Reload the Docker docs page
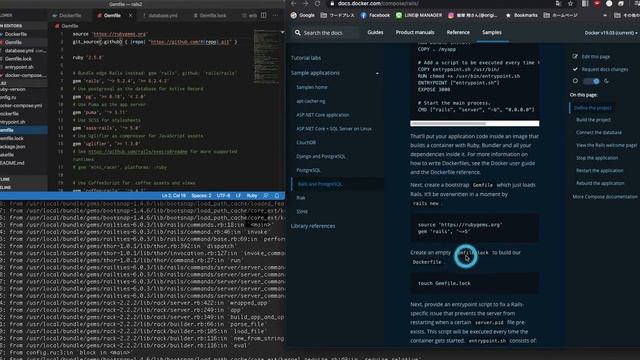The height and width of the screenshot is (360, 640). click(x=317, y=4)
